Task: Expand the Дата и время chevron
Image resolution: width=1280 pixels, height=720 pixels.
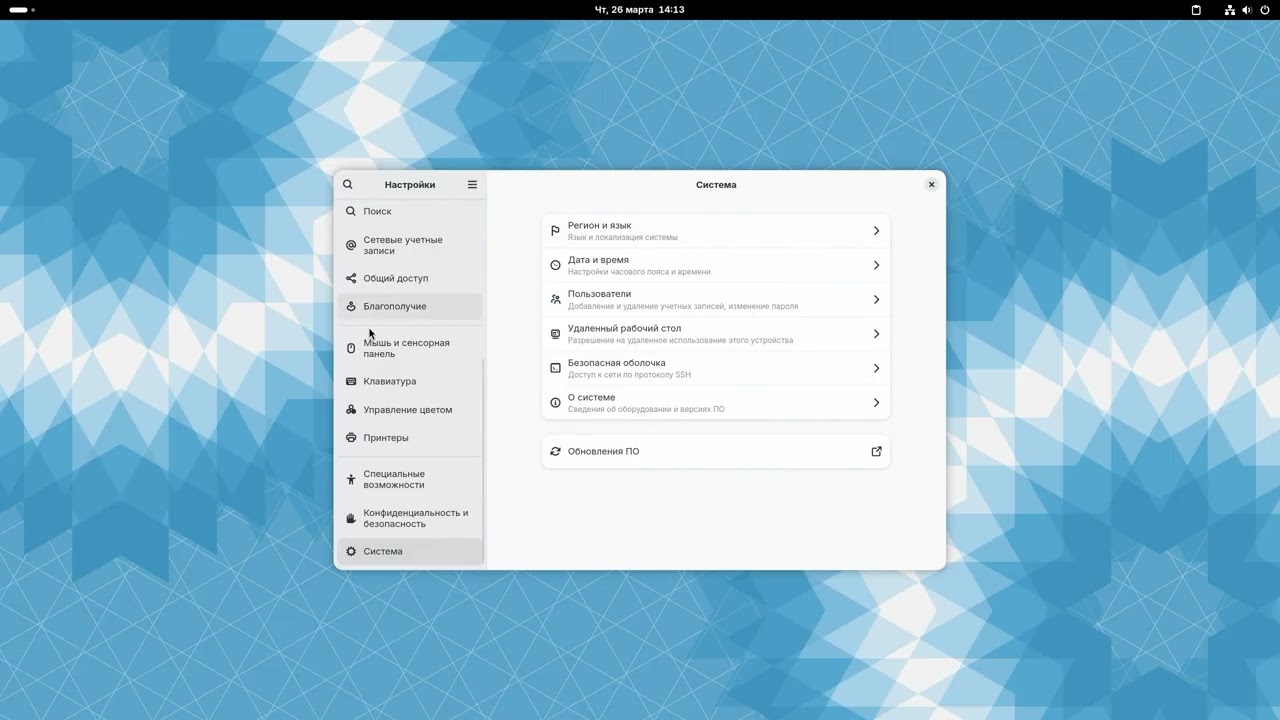Action: pyautogui.click(x=876, y=265)
